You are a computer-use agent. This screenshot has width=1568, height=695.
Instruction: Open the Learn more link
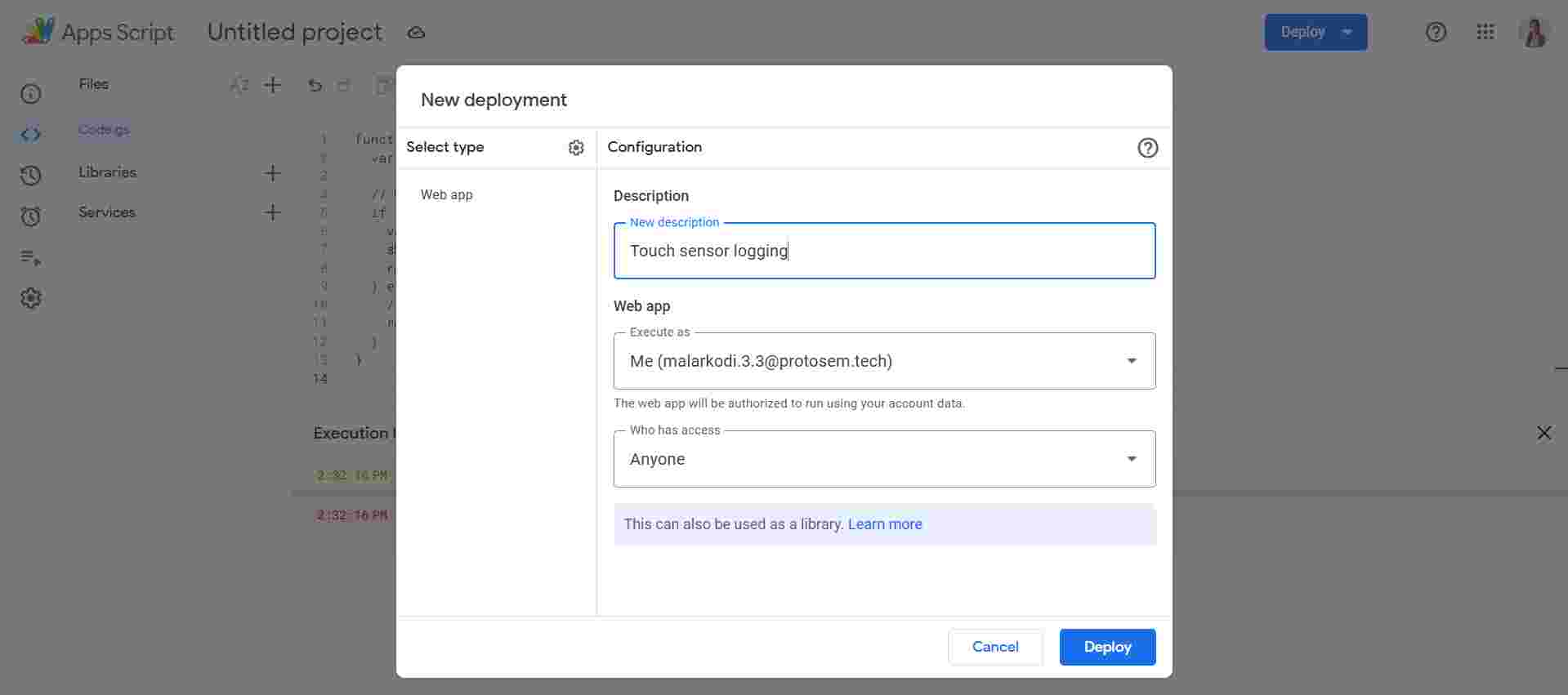pyautogui.click(x=885, y=524)
